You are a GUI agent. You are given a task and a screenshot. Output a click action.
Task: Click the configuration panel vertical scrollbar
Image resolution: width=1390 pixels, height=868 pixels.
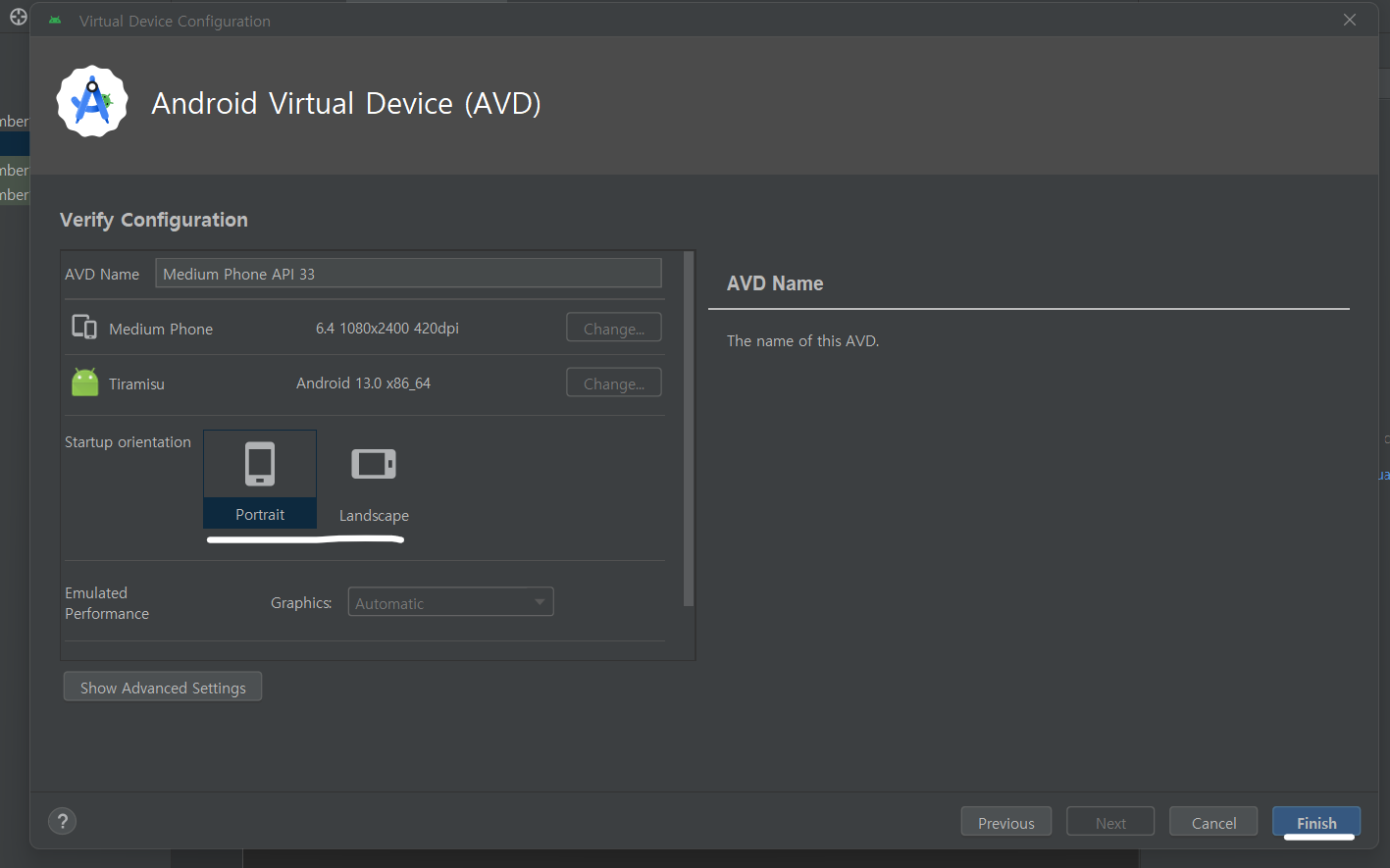point(689,430)
